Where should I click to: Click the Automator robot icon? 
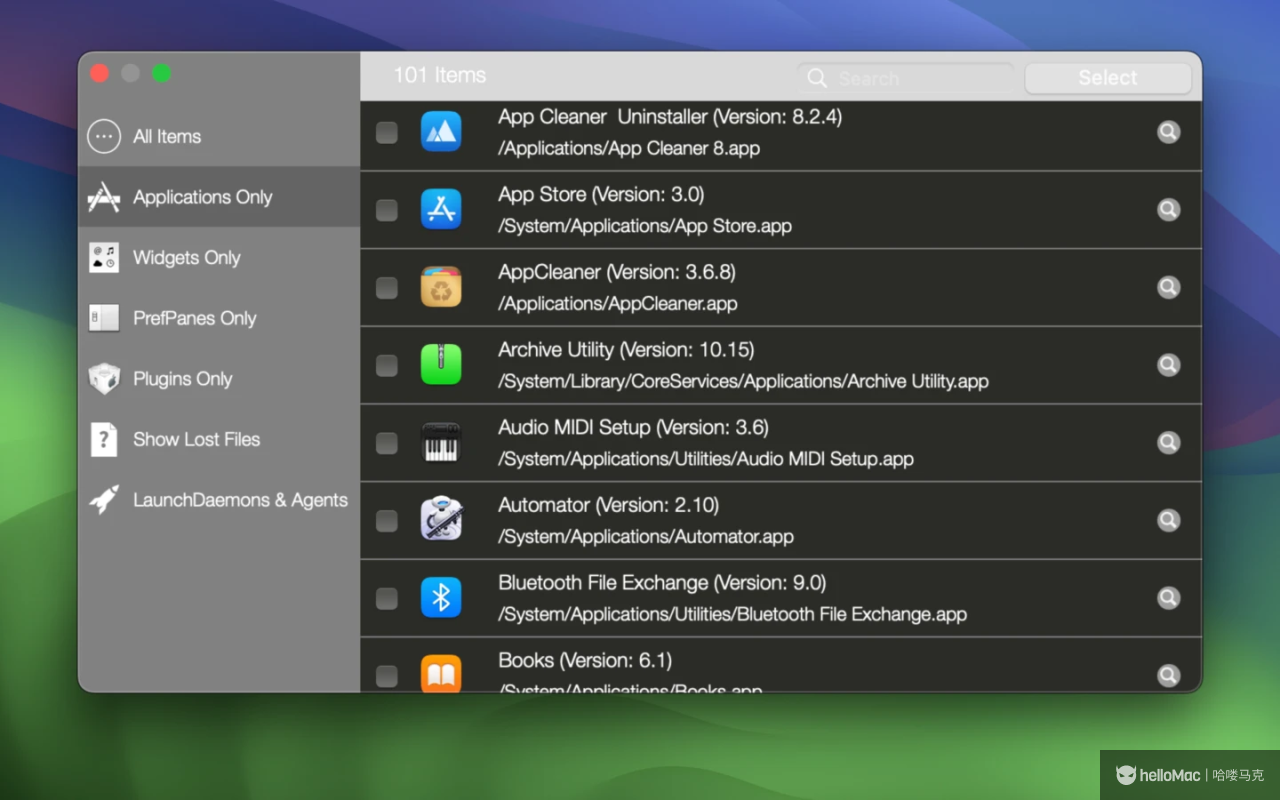441,520
